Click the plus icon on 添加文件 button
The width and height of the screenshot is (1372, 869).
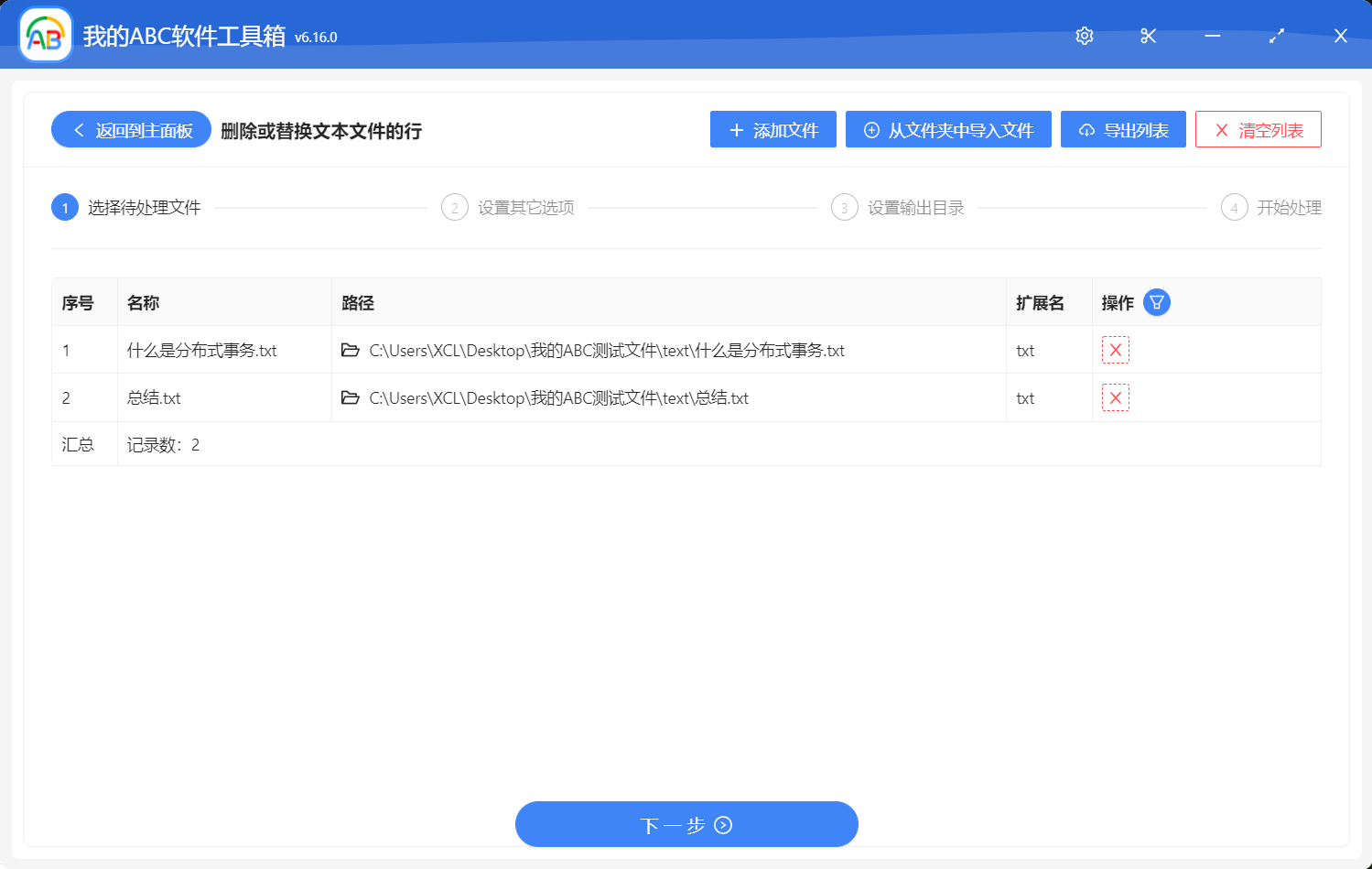pos(735,129)
